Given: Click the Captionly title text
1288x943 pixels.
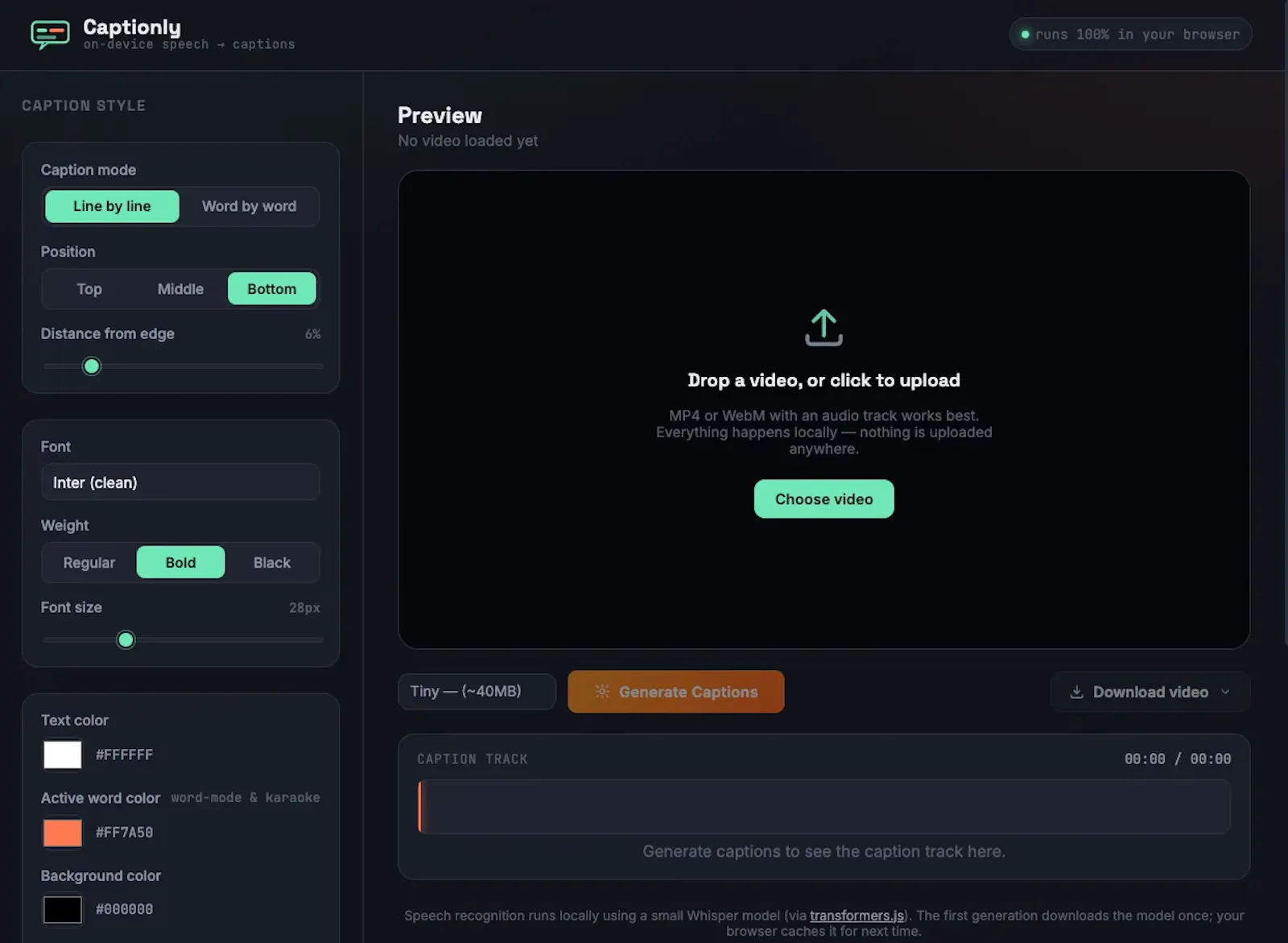Looking at the screenshot, I should [132, 27].
